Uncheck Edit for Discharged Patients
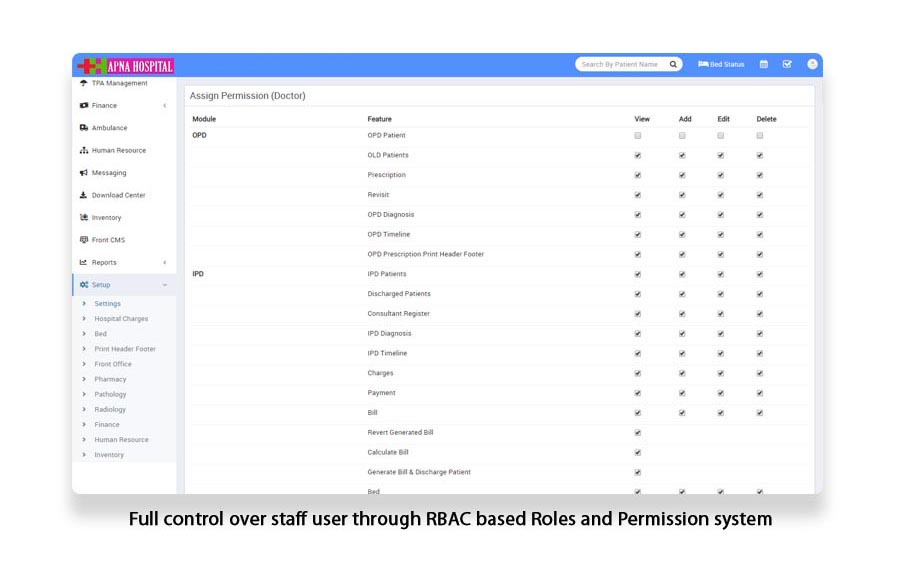 pyautogui.click(x=720, y=294)
